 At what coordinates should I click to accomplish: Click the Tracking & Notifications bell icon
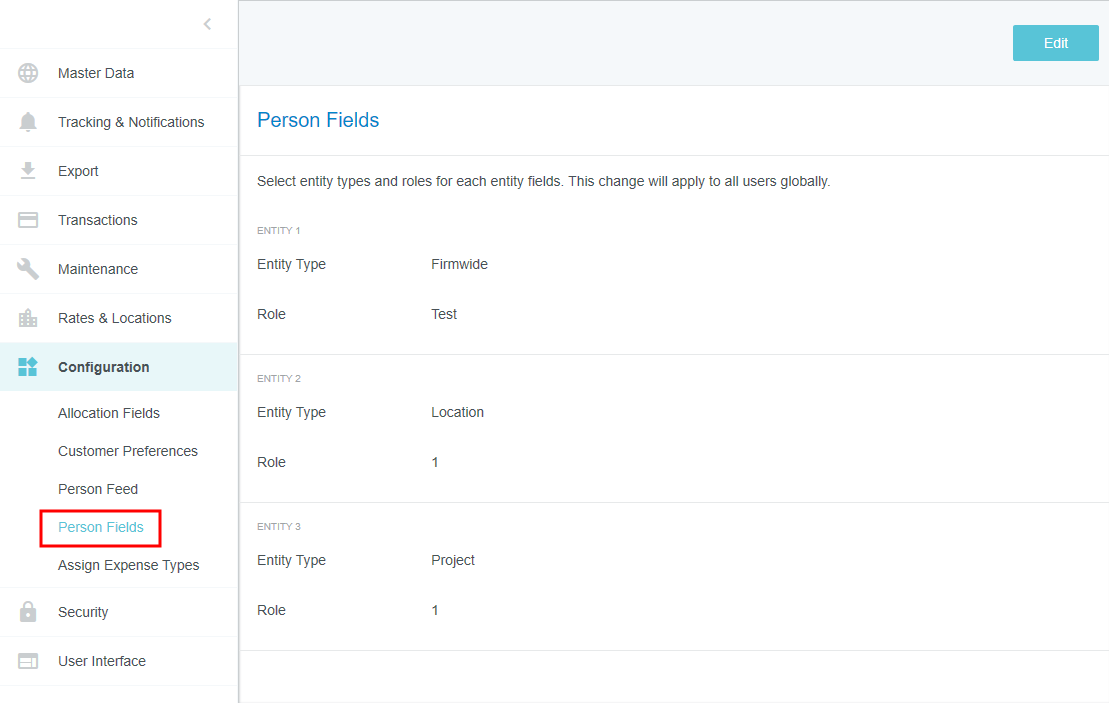pos(28,122)
